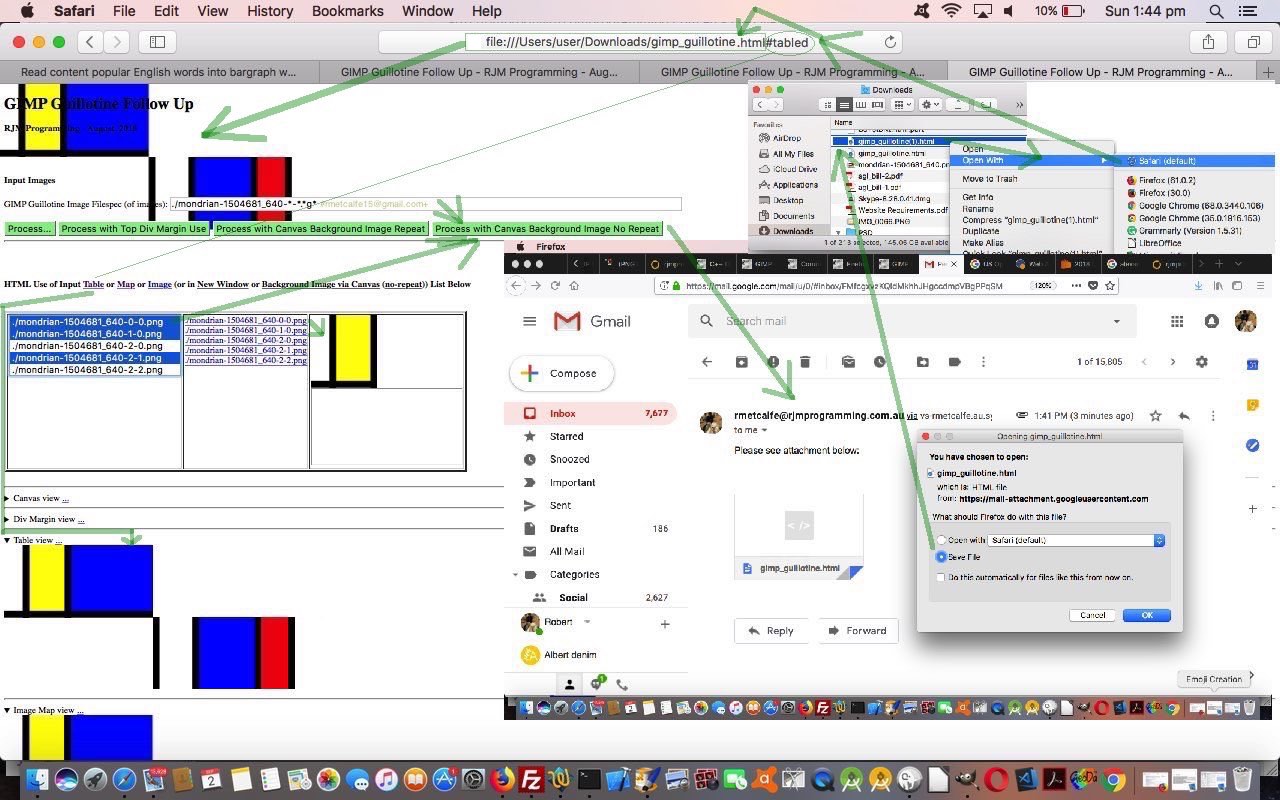Open the Safari (default) application dropdown
Image resolution: width=1280 pixels, height=800 pixels.
[1075, 540]
